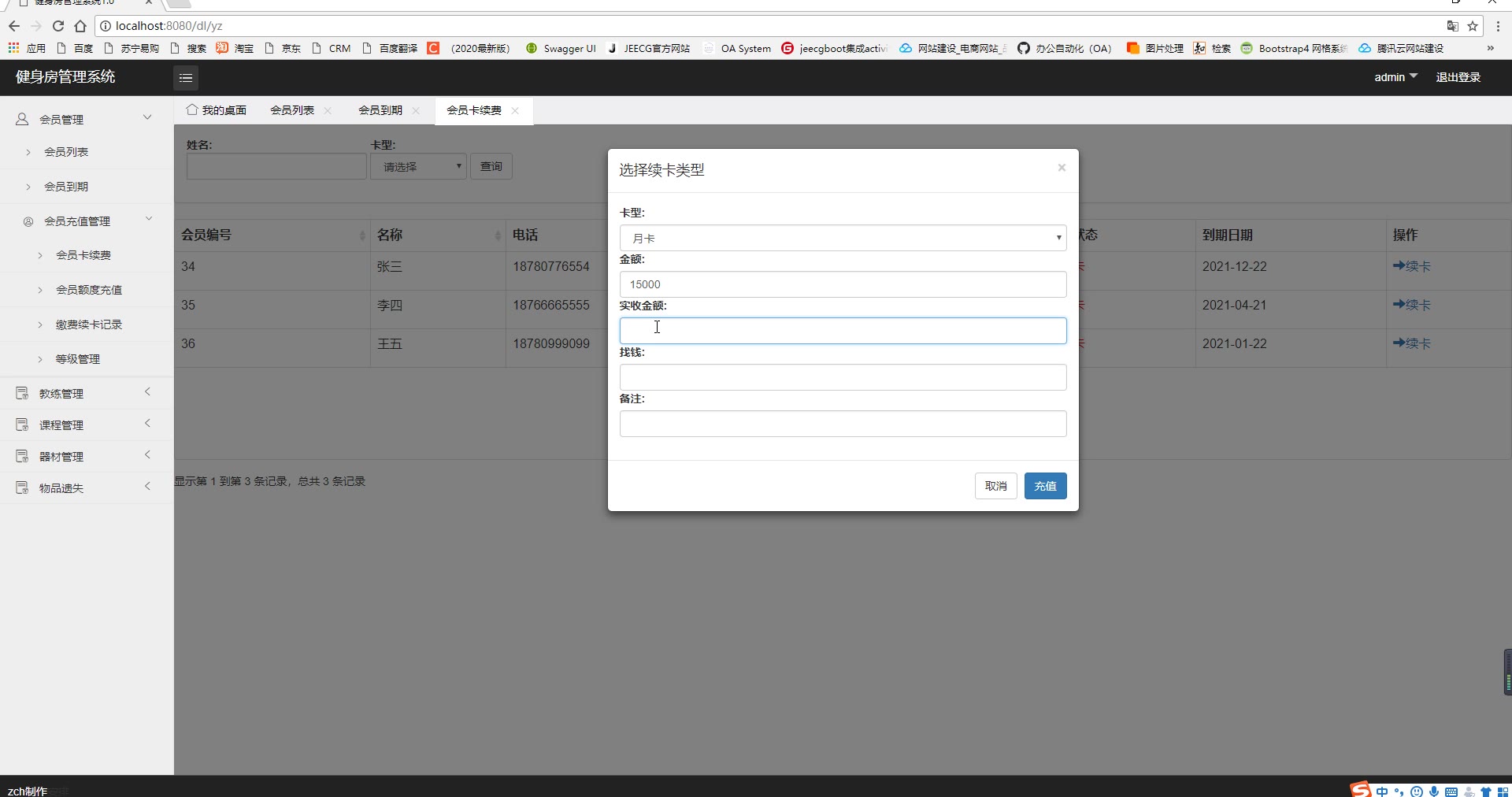
Task: Switch to 会员列表 tab
Action: point(292,110)
